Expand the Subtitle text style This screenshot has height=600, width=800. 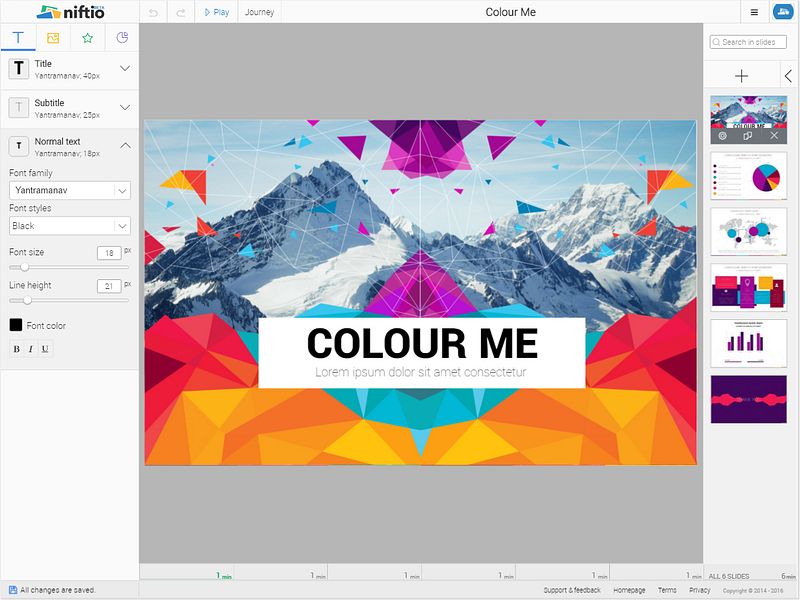coord(125,107)
